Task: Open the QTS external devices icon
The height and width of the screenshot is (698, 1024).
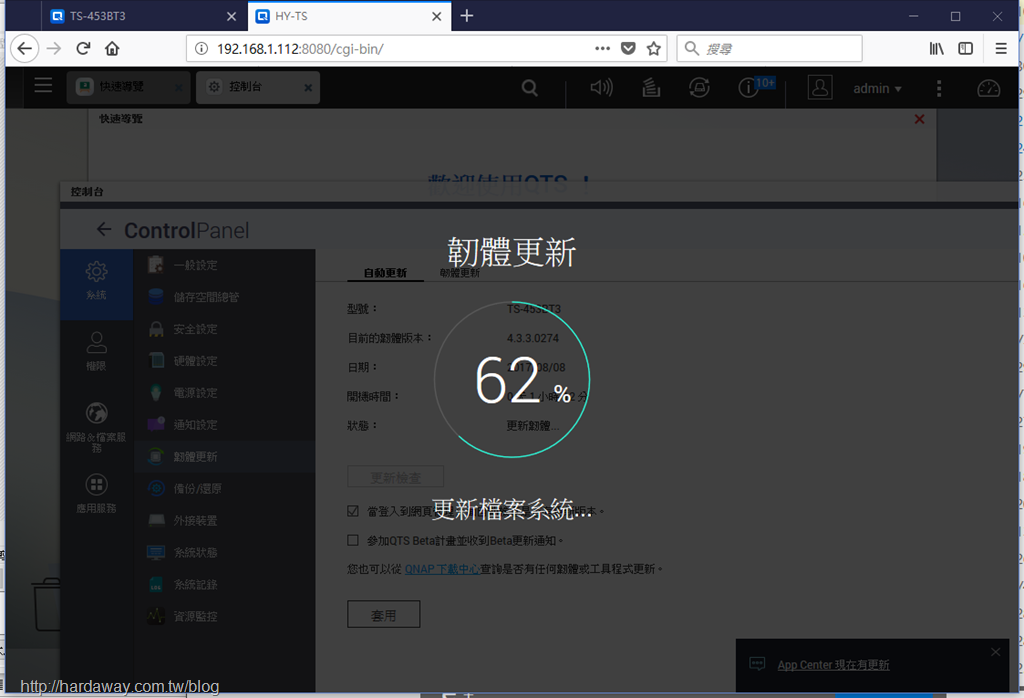Action: point(699,87)
